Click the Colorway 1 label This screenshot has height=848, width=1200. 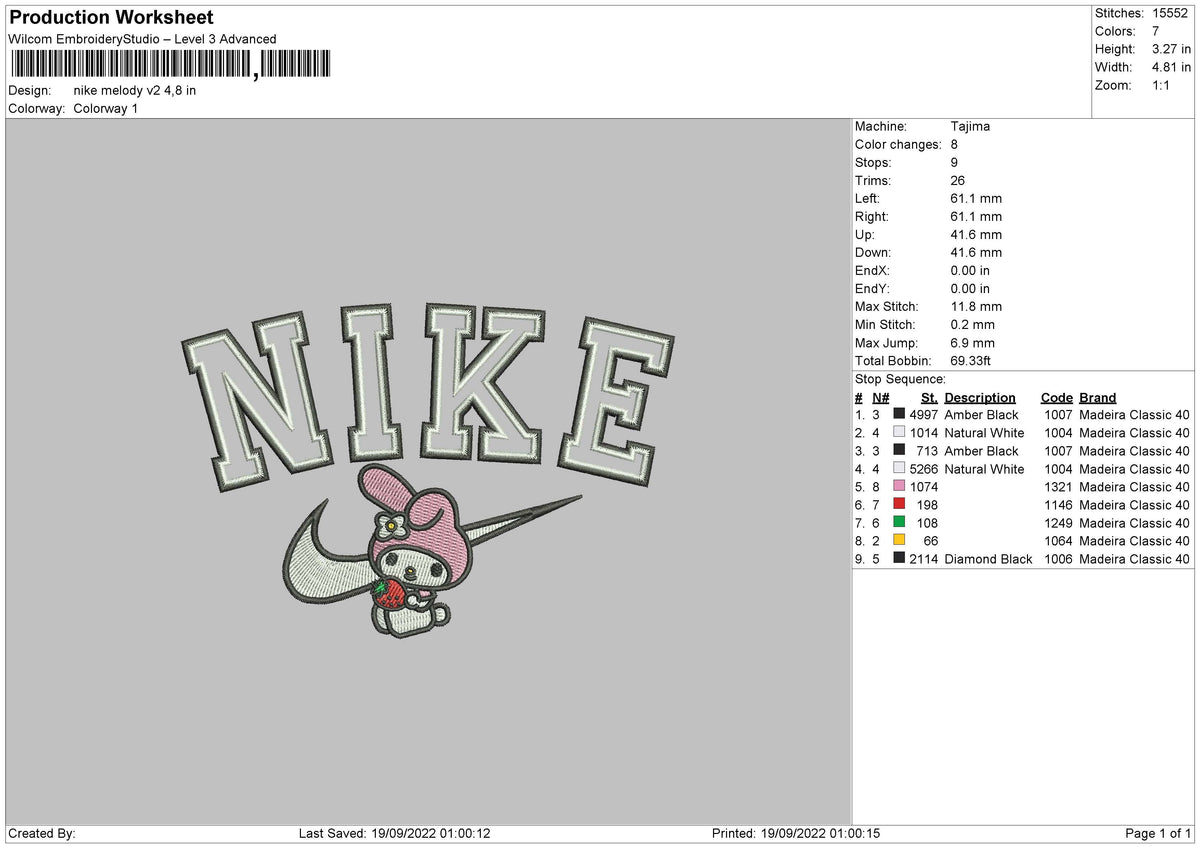[105, 109]
